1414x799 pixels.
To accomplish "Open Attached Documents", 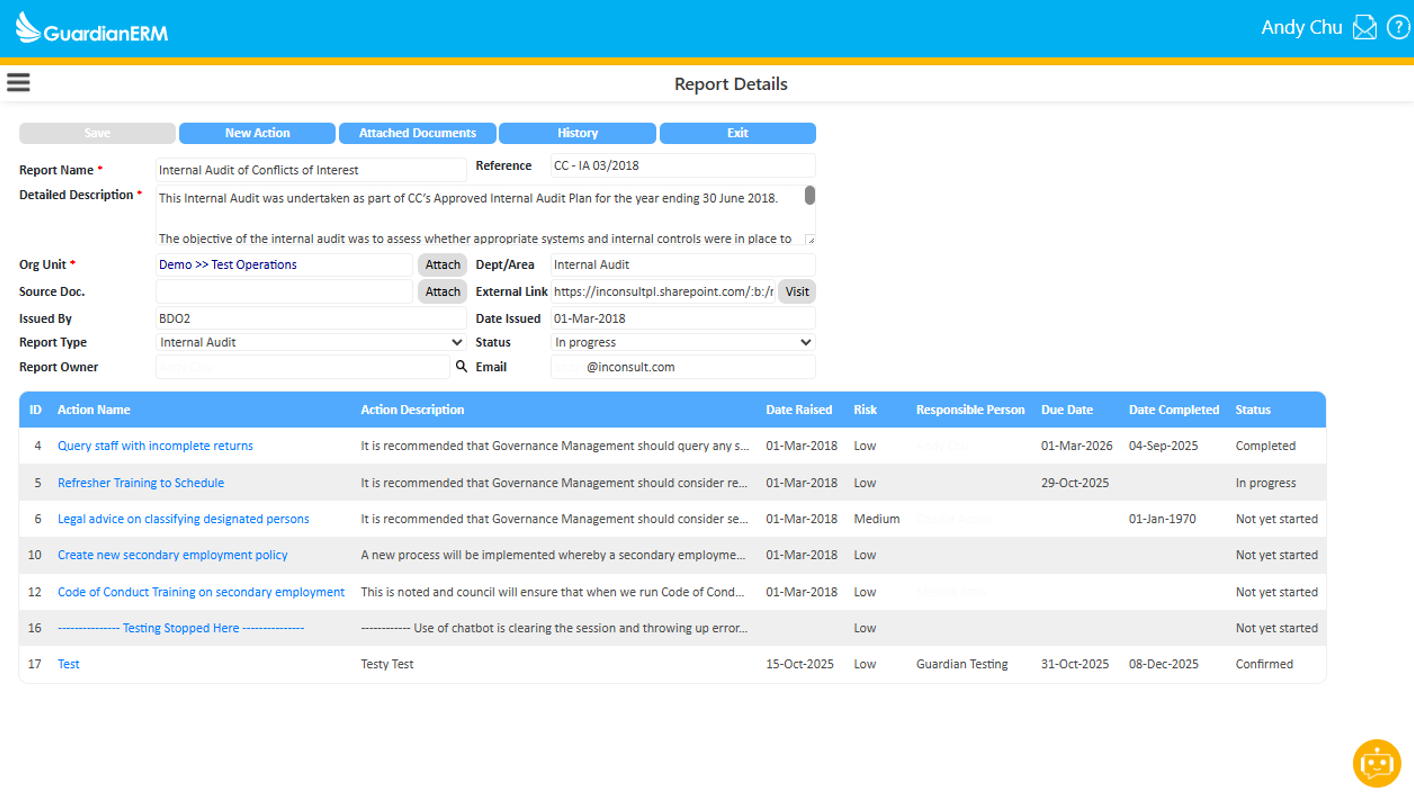I will (417, 133).
